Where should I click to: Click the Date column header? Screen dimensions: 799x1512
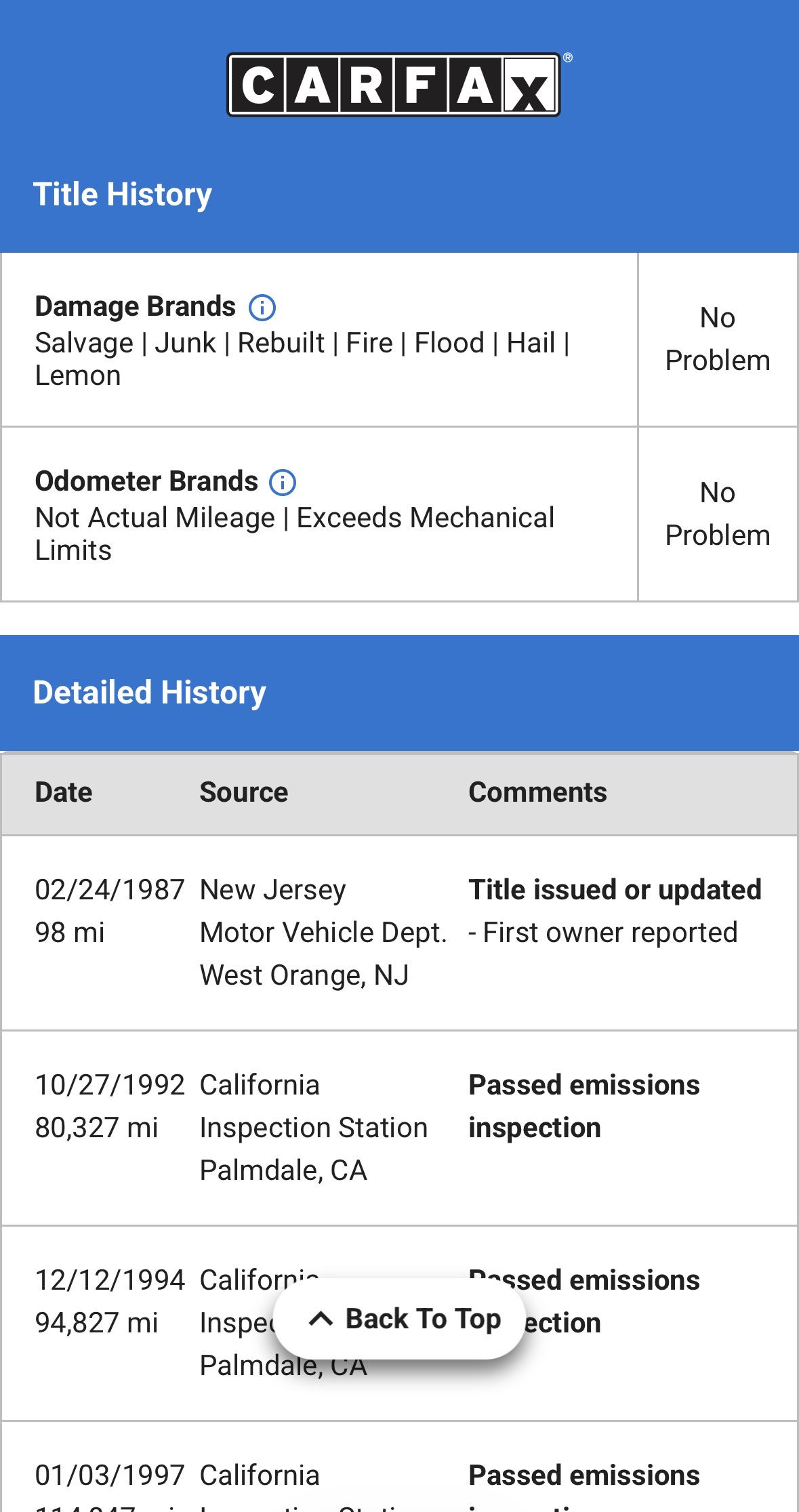64,792
